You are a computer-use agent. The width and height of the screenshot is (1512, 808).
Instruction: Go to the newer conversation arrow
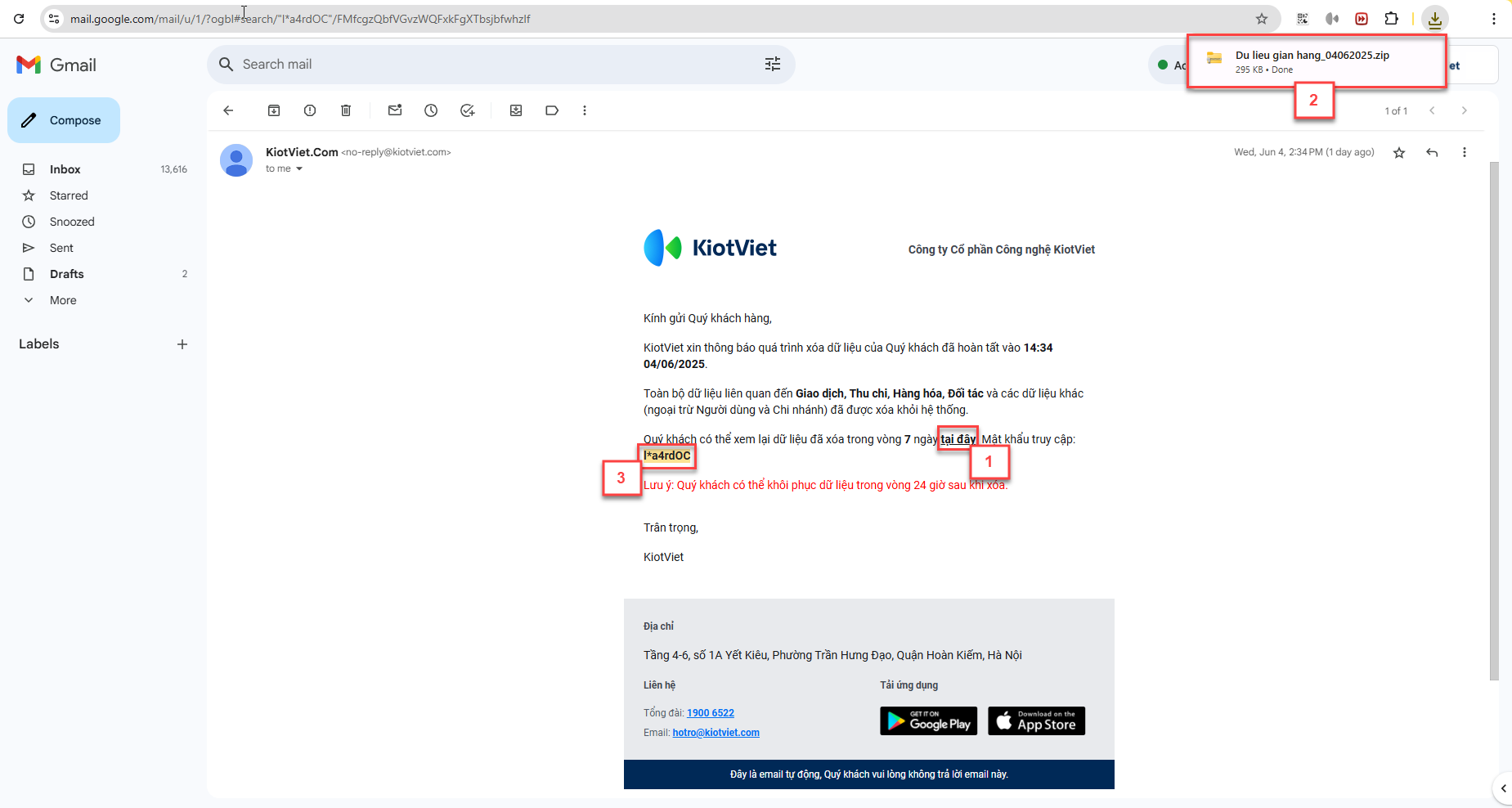pos(1432,110)
